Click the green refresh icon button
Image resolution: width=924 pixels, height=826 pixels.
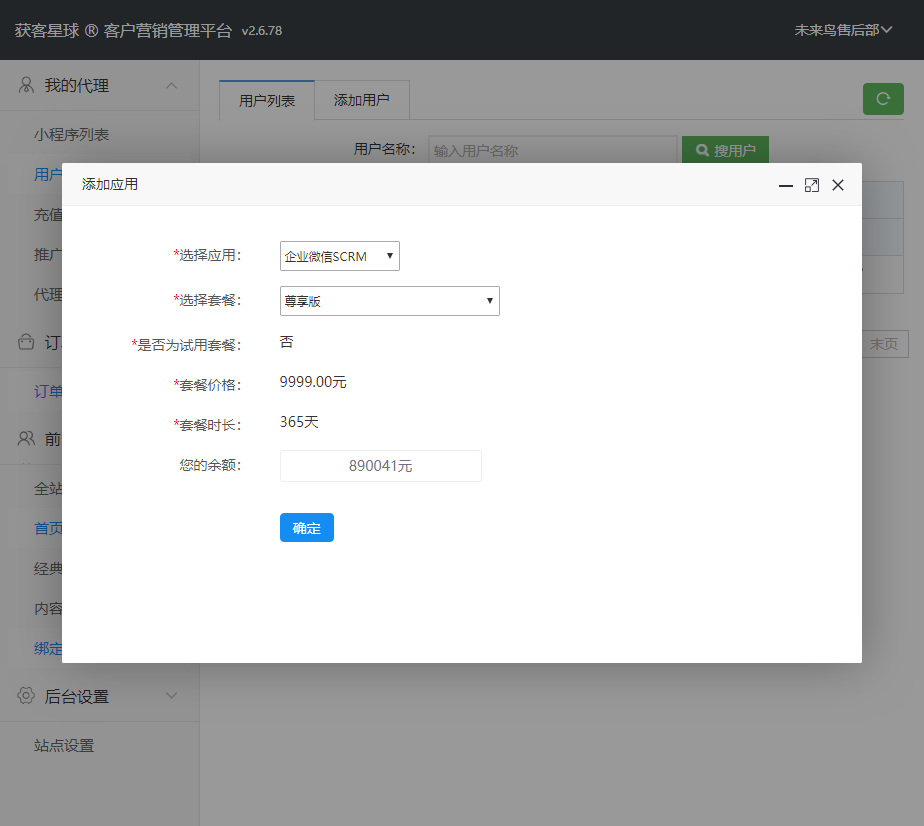point(883,98)
